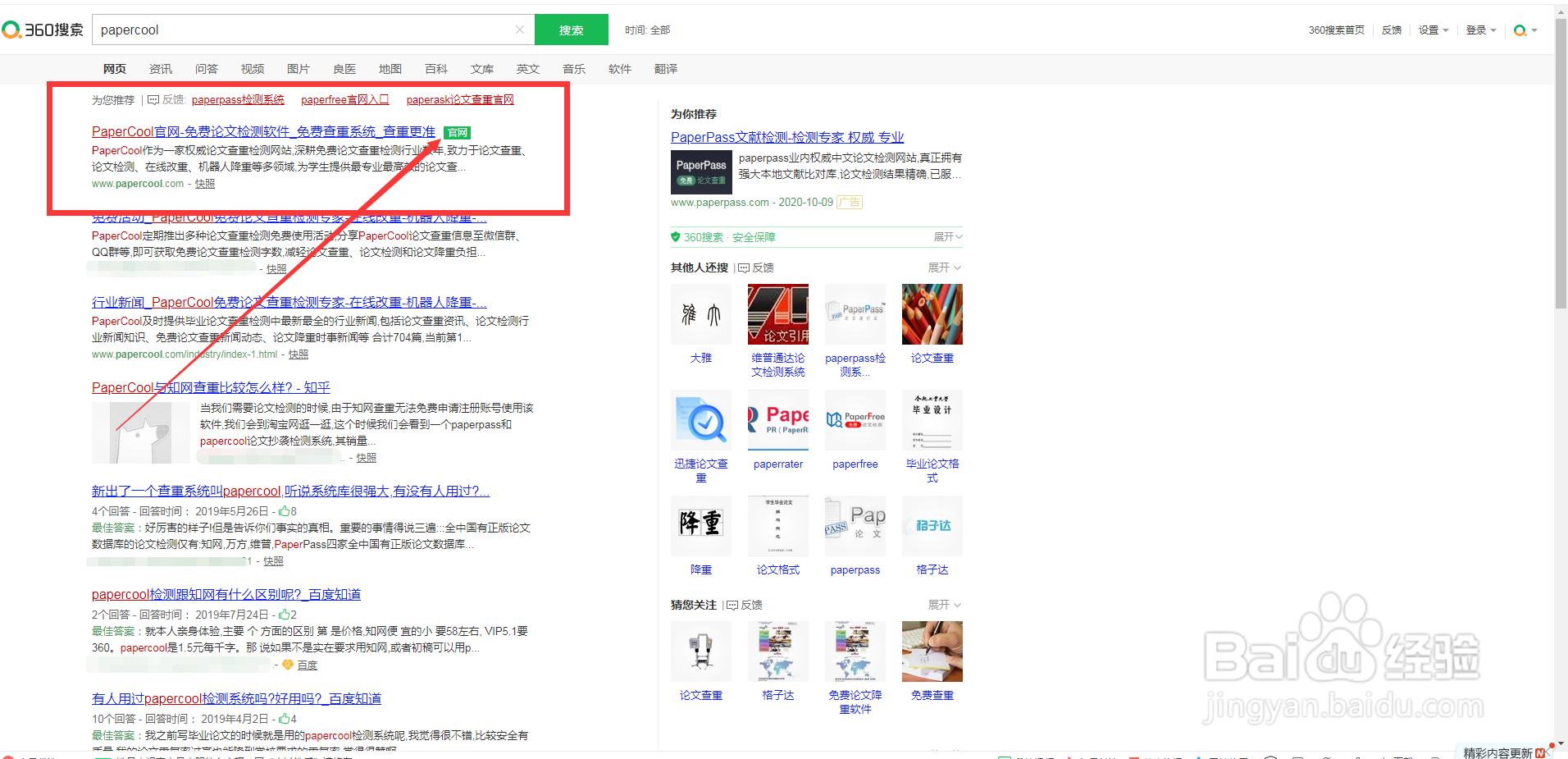Open the 360 circle icon menu at top right
The width and height of the screenshot is (1568, 759).
1525,30
